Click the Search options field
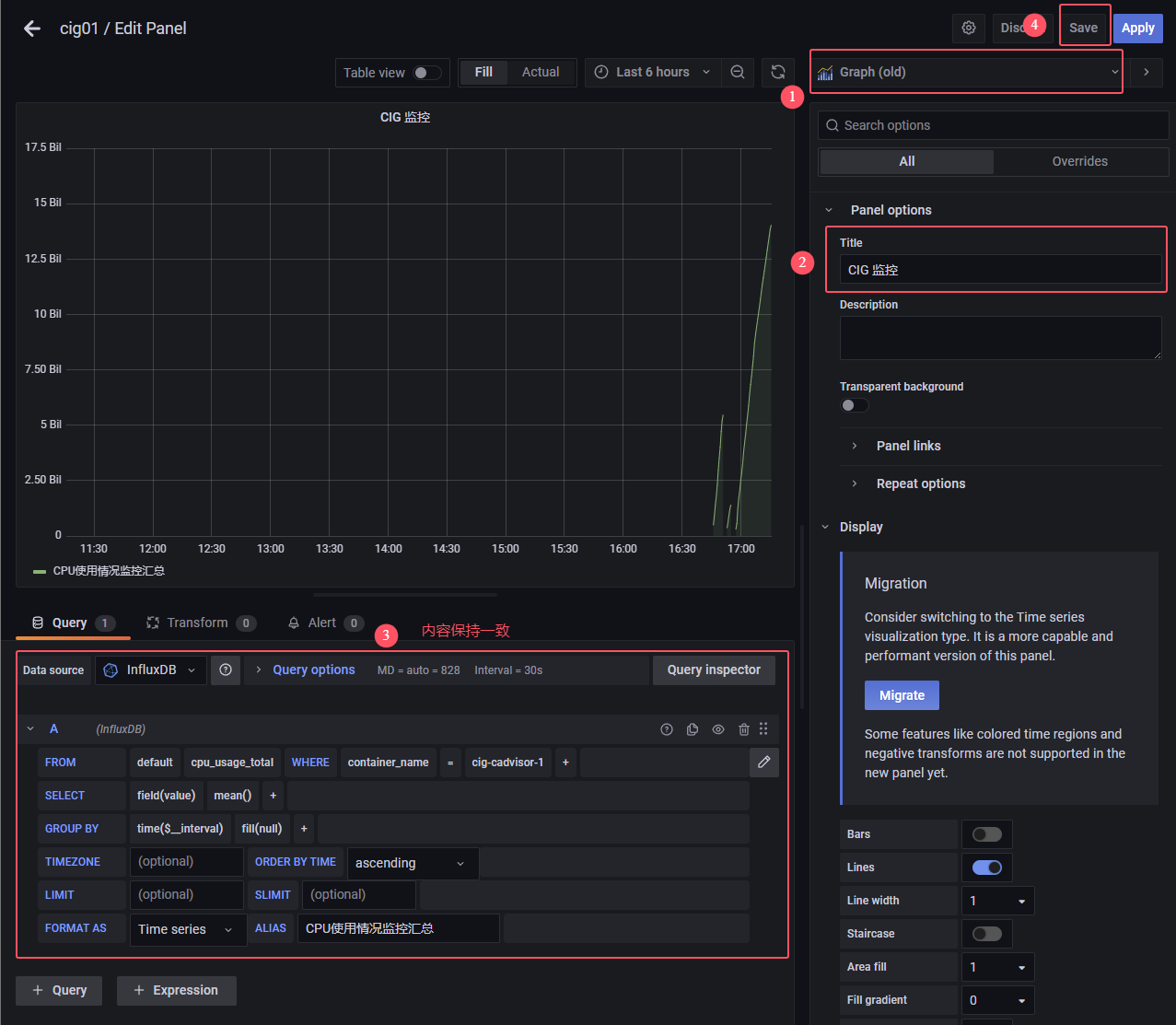 (993, 125)
